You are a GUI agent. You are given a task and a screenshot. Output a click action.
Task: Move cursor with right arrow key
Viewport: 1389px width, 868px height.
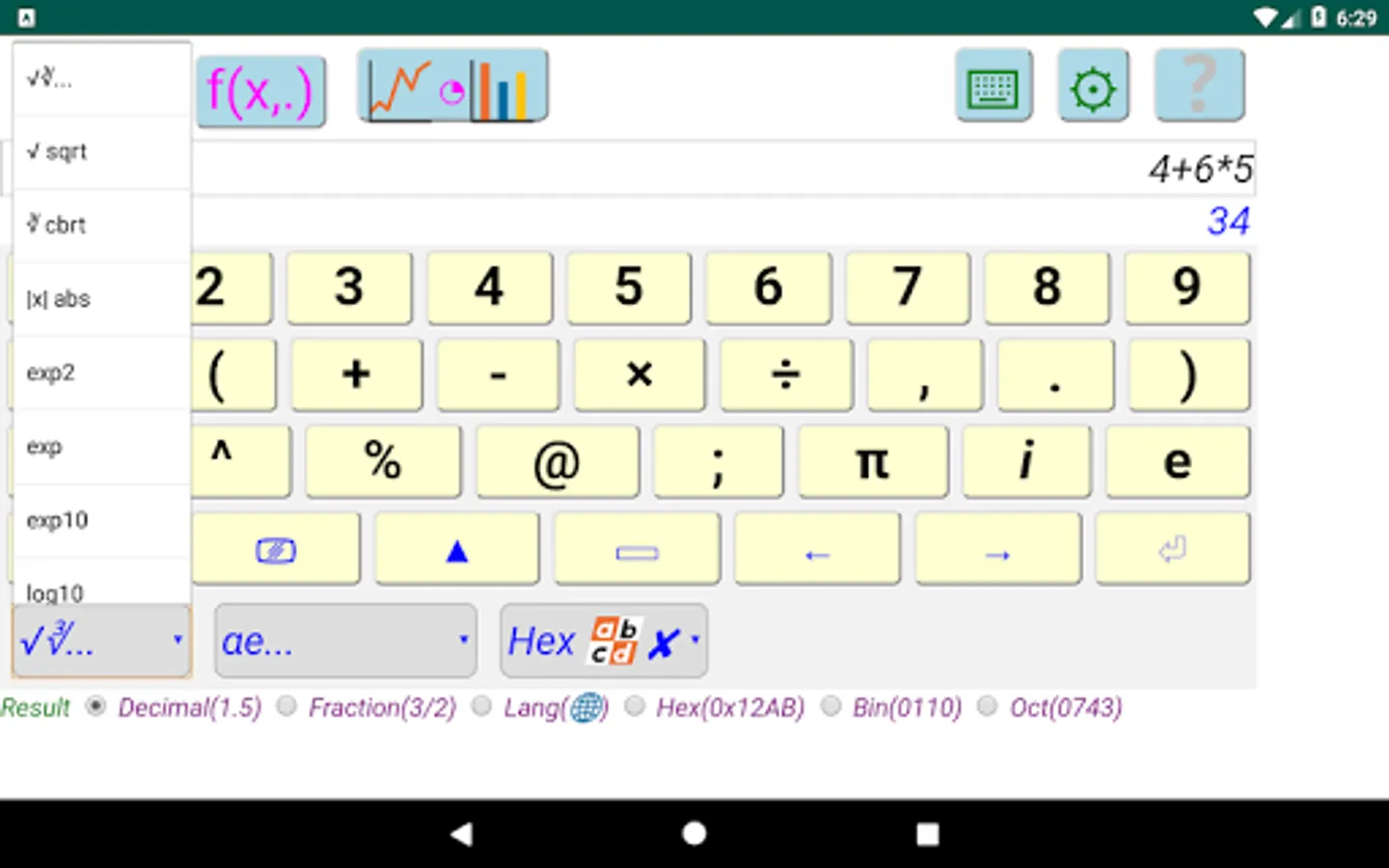click(x=997, y=549)
